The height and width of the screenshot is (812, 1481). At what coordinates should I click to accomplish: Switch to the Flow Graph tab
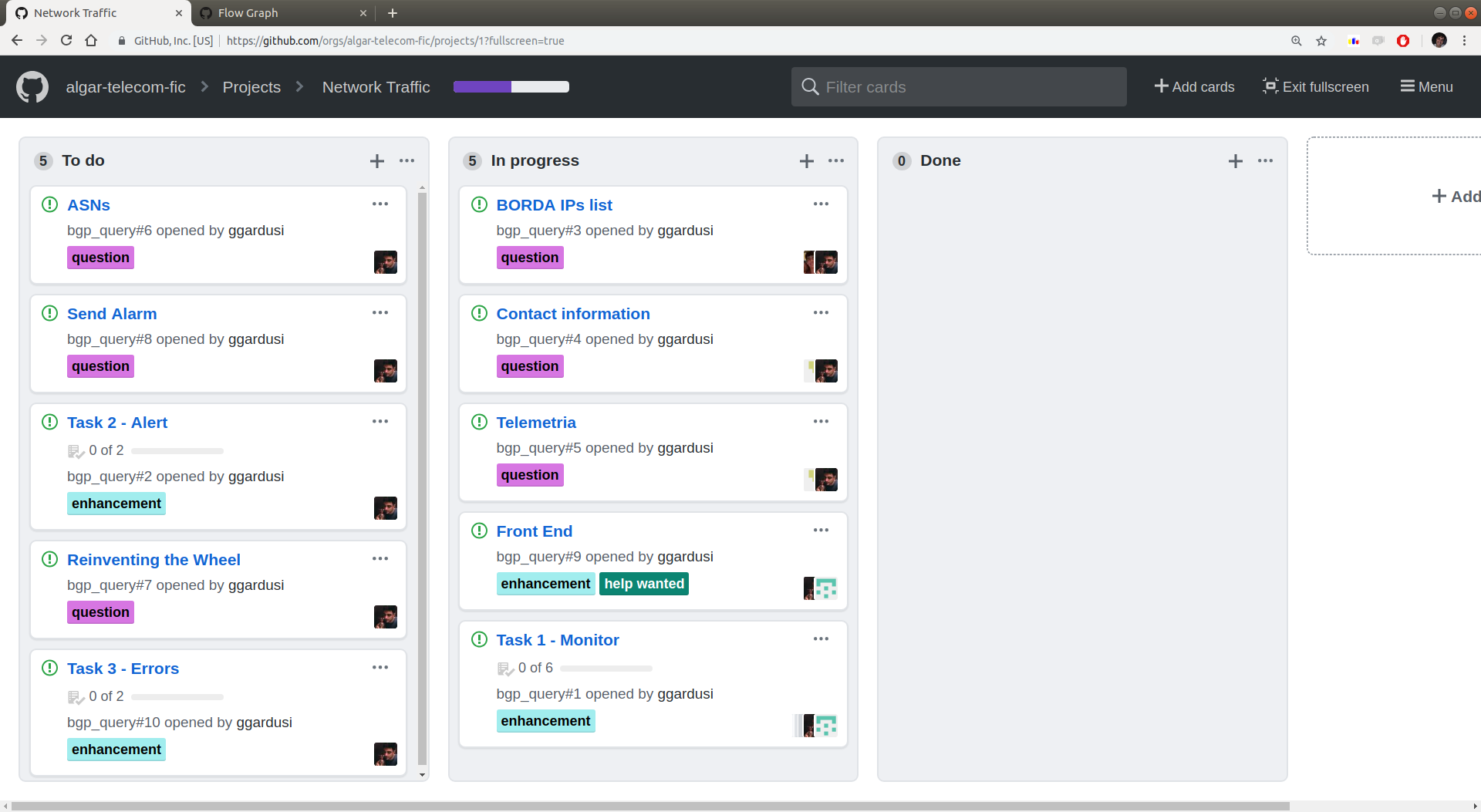pos(248,13)
